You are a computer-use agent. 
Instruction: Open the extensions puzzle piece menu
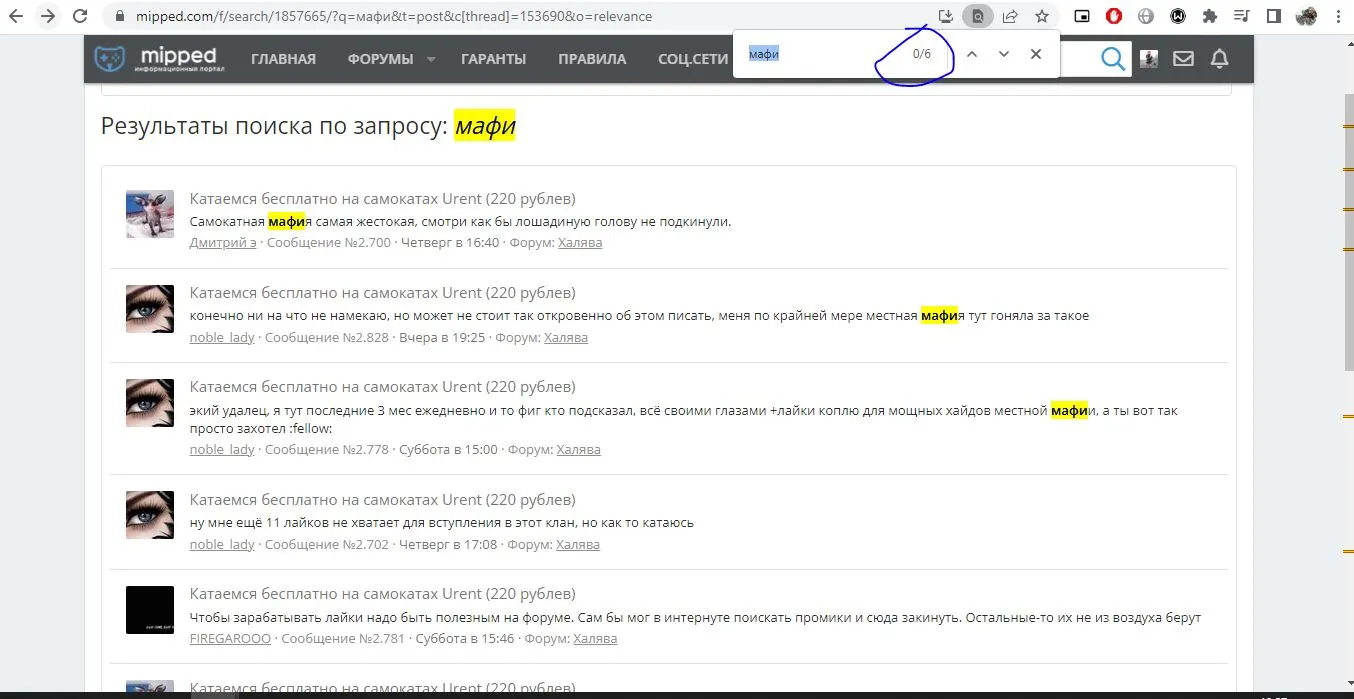coord(1210,16)
